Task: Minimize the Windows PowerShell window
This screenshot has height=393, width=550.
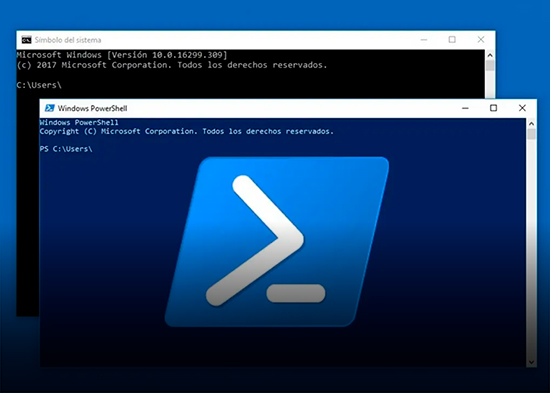Action: [465, 108]
